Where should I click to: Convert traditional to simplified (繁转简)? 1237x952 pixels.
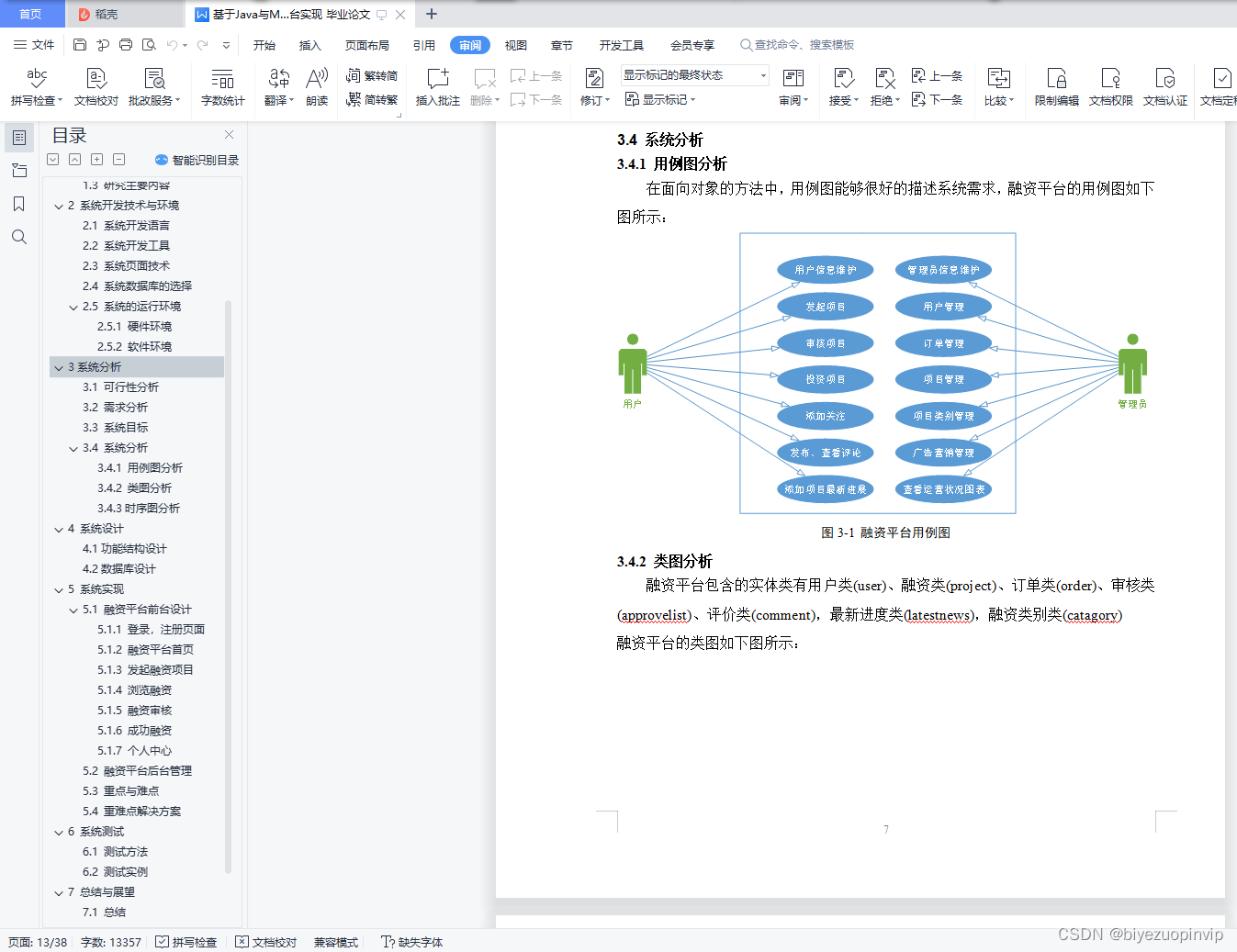point(372,75)
